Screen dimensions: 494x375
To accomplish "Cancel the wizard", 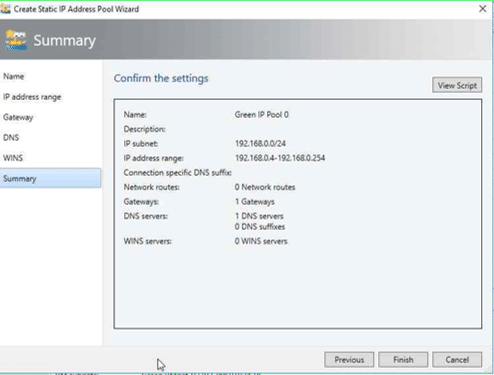I will (x=457, y=360).
